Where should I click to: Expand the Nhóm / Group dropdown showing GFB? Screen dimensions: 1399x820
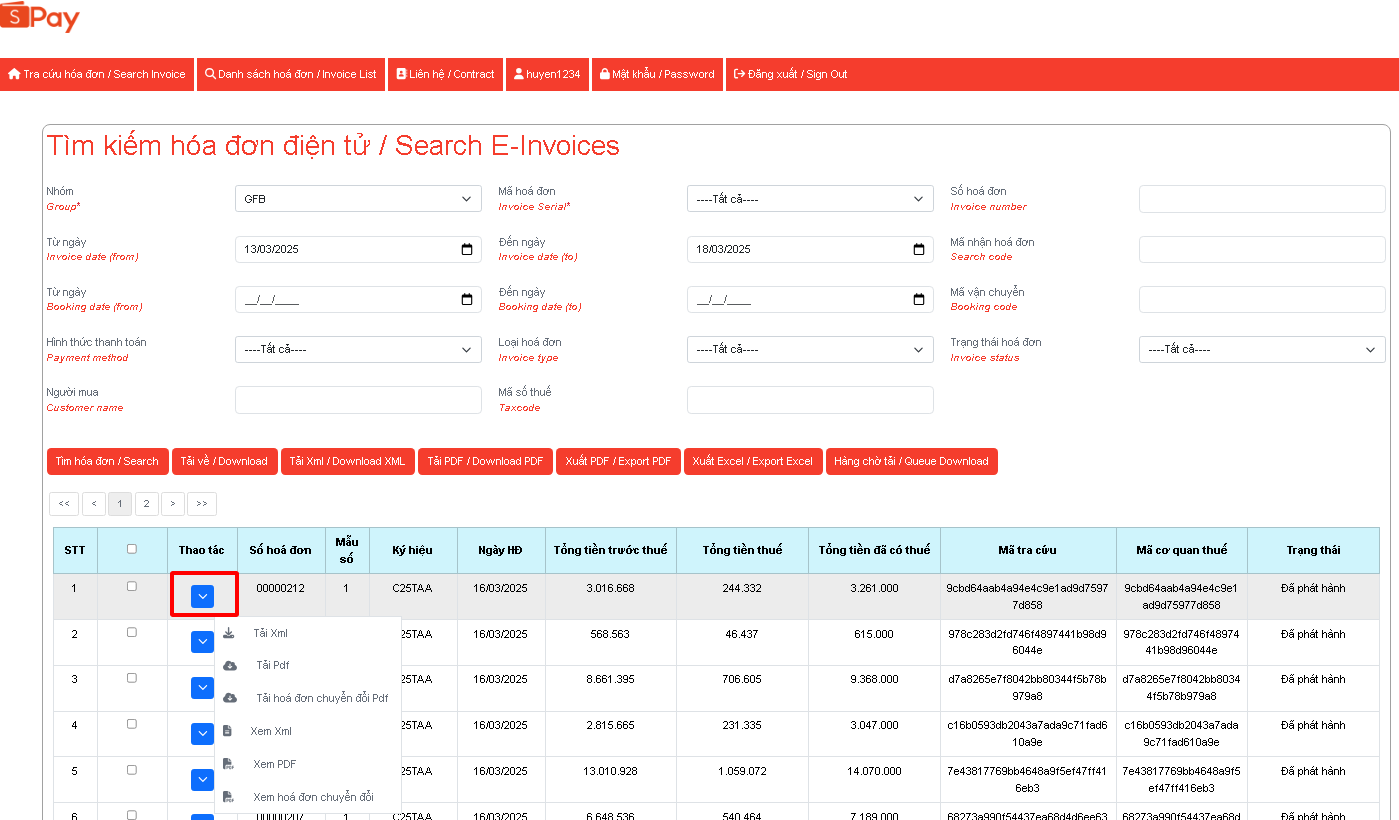pyautogui.click(x=357, y=199)
